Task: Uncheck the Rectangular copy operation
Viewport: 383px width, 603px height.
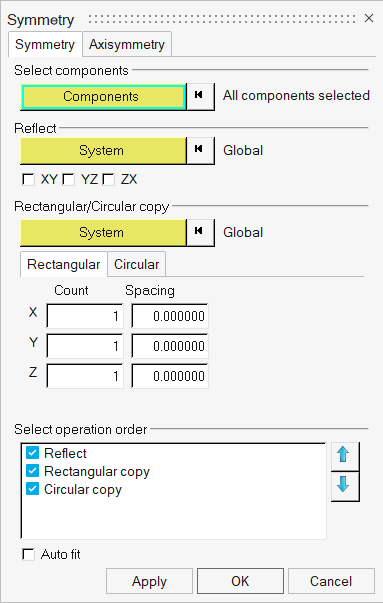Action: pyautogui.click(x=32, y=471)
